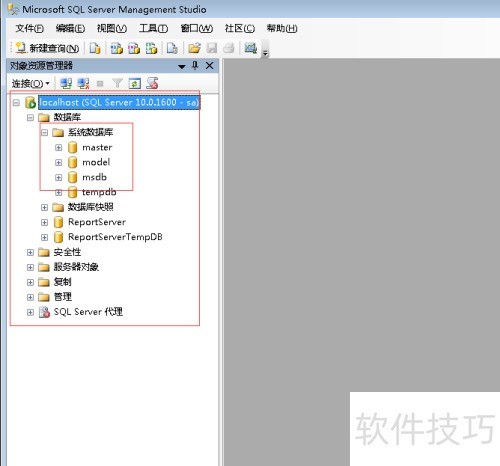Expand the tempdb database node

pos(59,192)
